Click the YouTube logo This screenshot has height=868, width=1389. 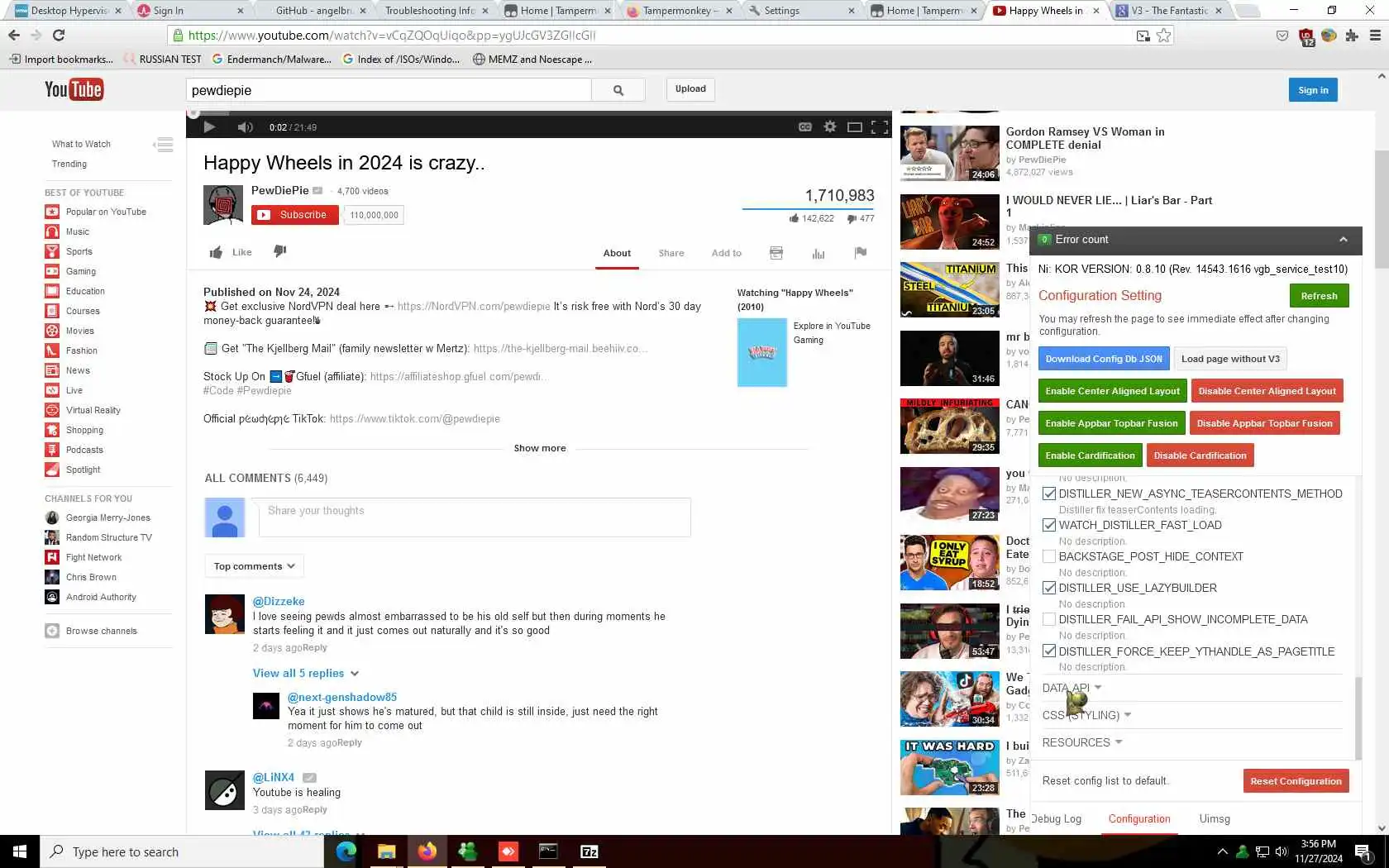point(74,89)
